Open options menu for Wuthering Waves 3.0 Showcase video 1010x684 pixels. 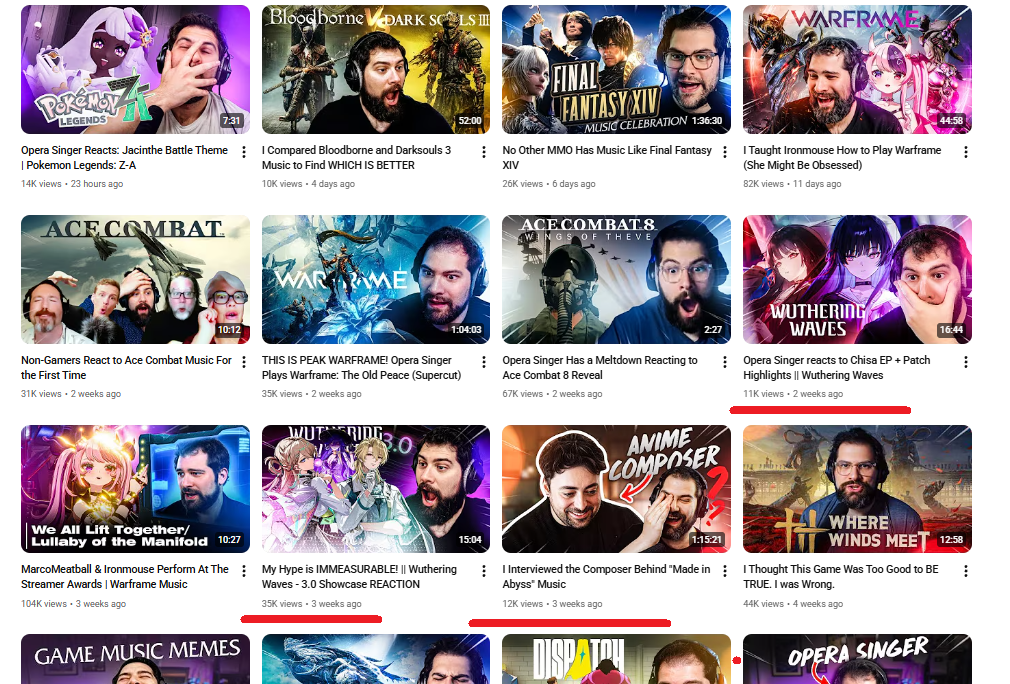pos(484,571)
